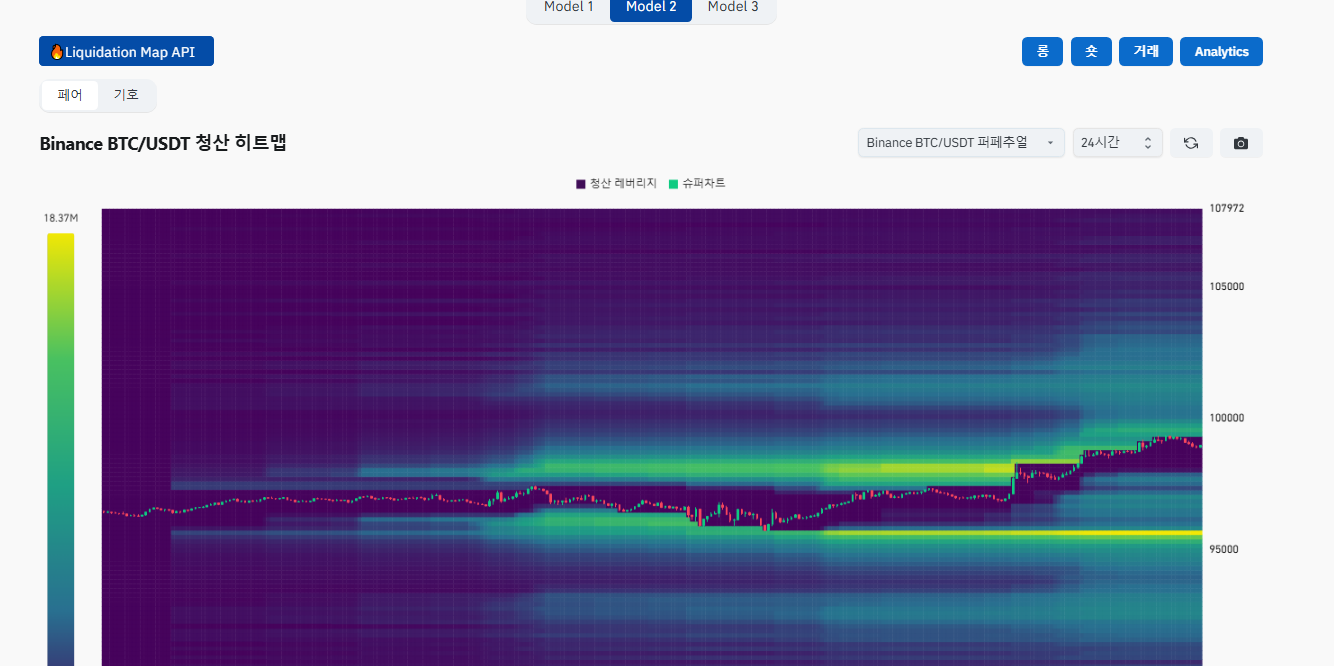
Task: Click the 롱 button
Action: click(x=1042, y=51)
